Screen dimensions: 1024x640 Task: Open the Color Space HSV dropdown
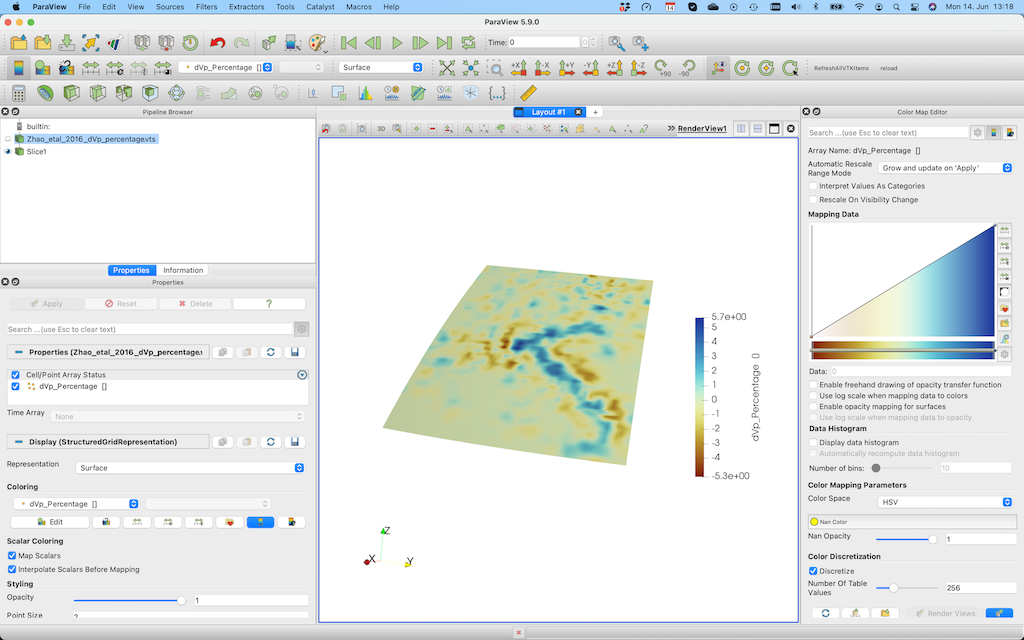tap(945, 501)
